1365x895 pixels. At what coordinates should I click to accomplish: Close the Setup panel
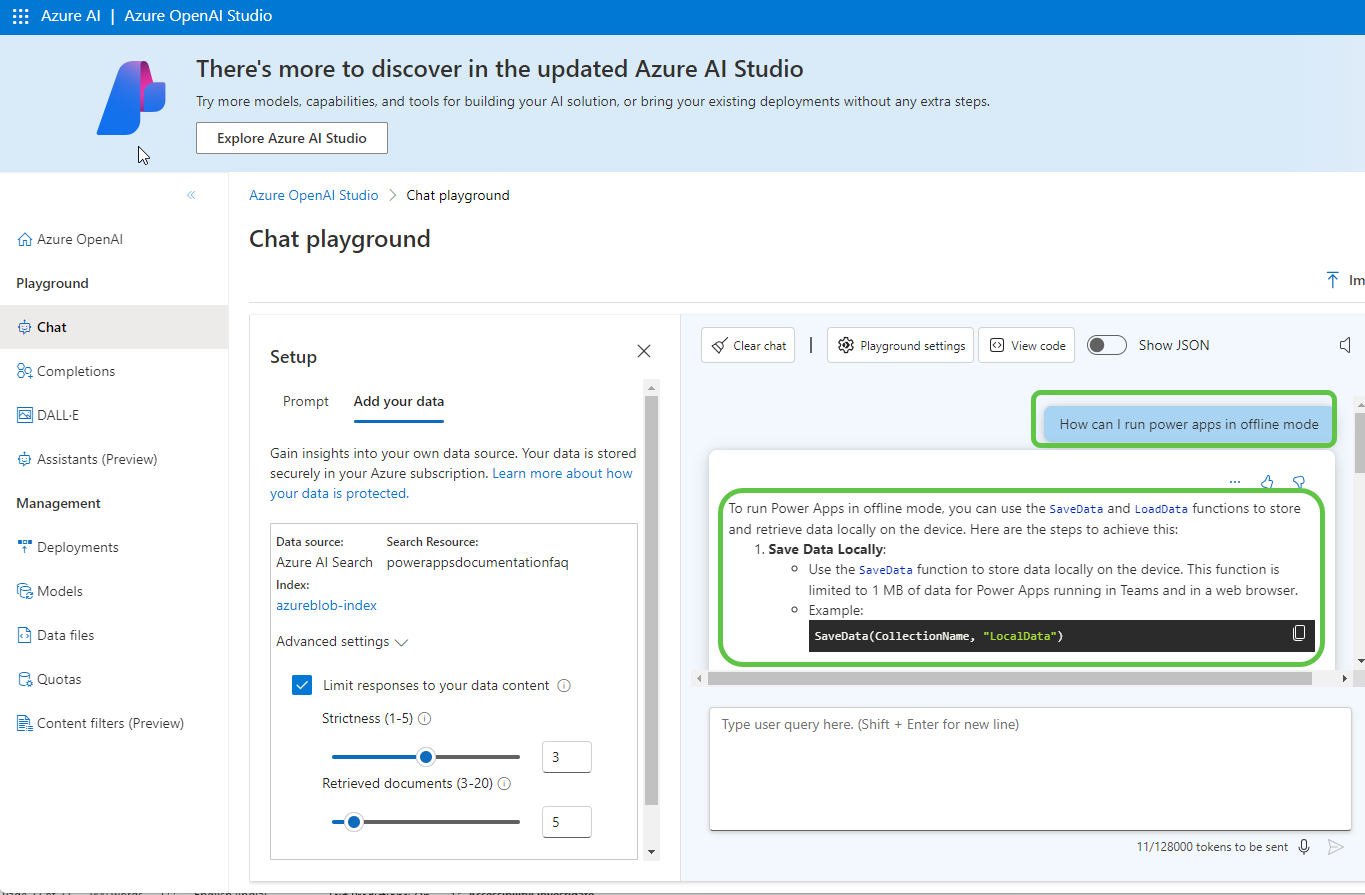(644, 351)
